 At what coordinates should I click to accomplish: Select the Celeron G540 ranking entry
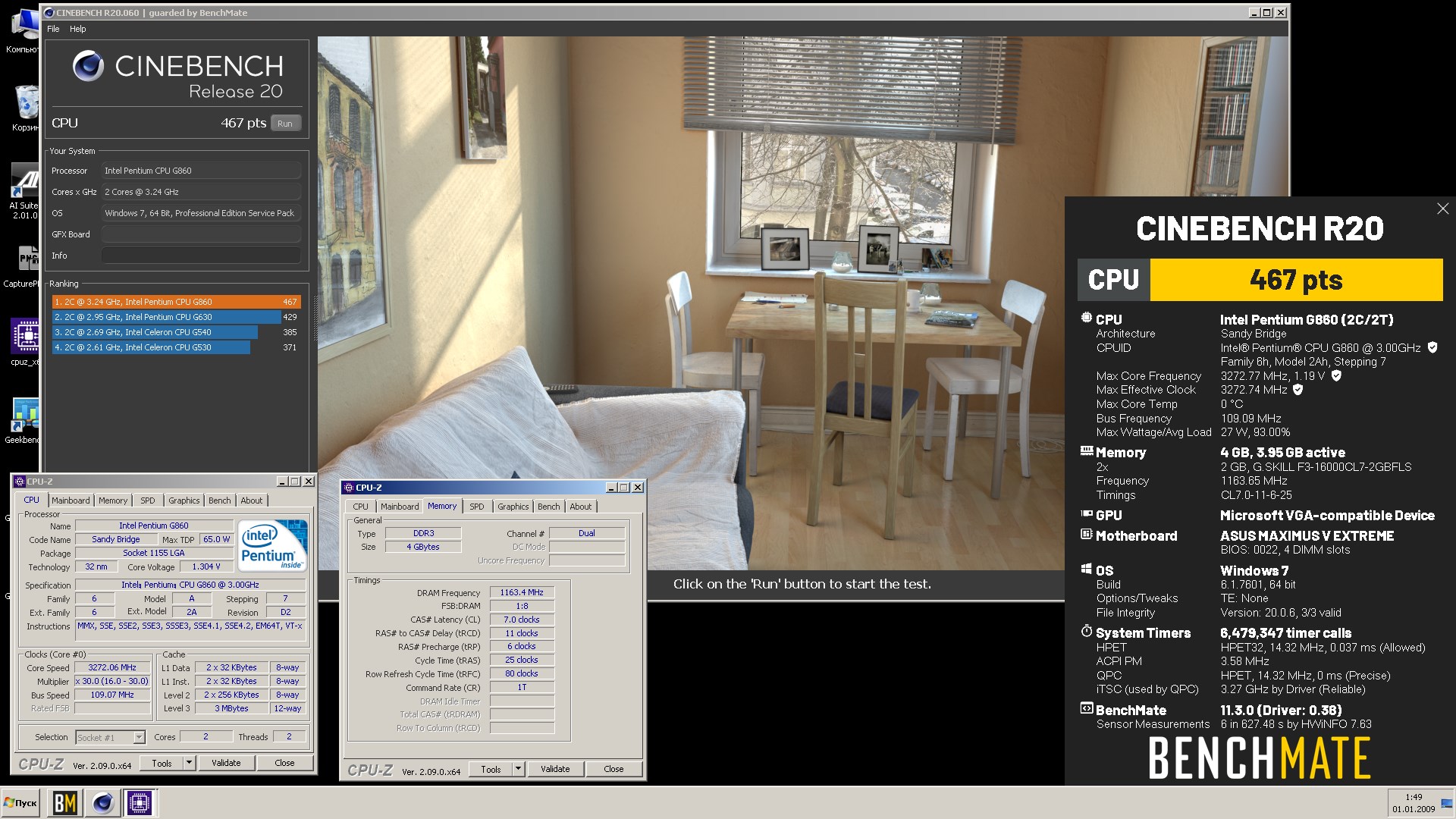click(176, 332)
